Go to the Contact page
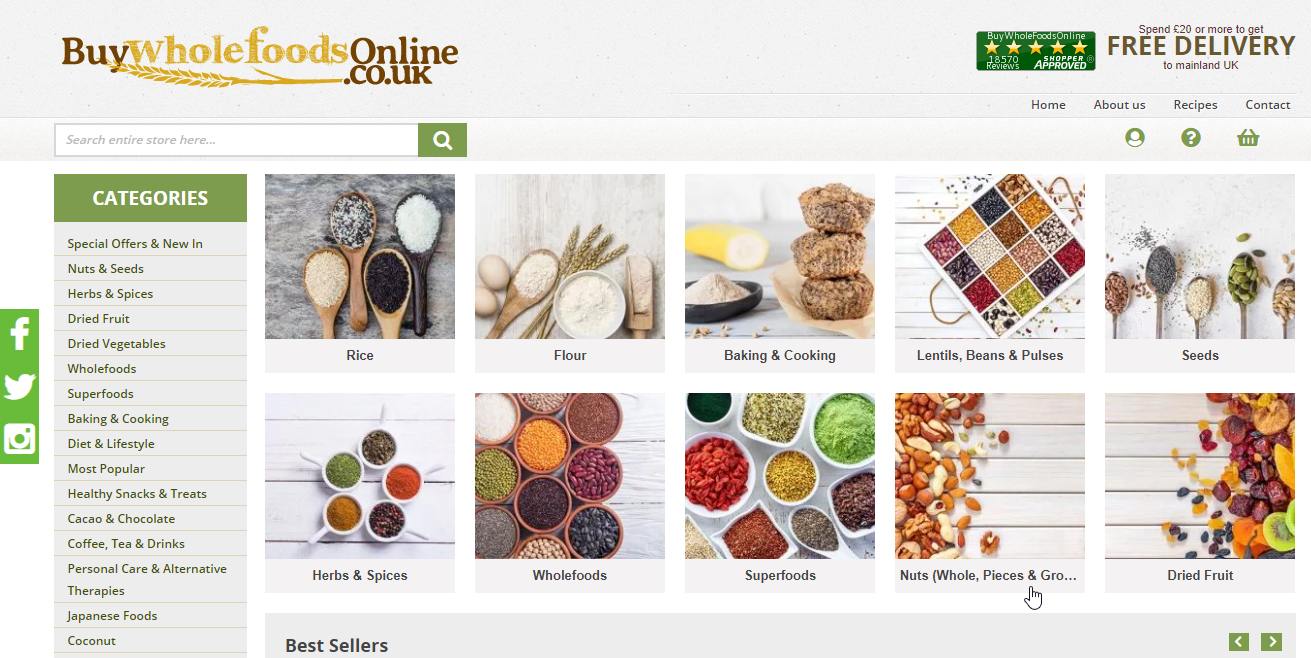The image size is (1311, 658). coord(1267,105)
